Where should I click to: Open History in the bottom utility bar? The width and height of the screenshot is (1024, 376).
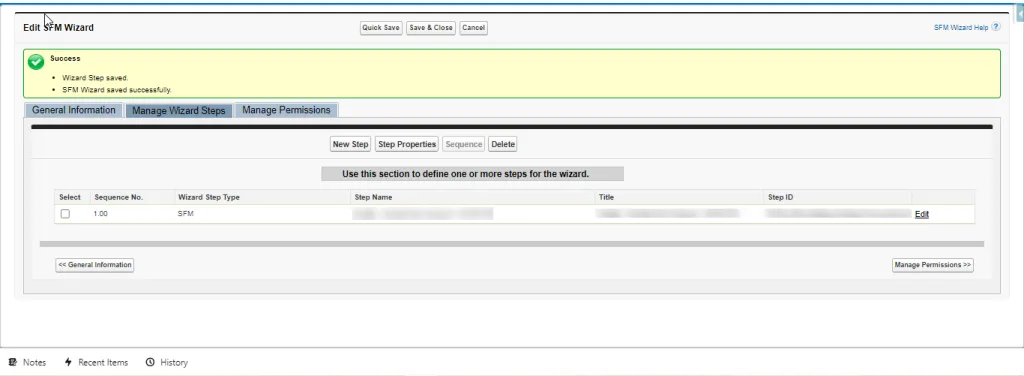coord(167,362)
